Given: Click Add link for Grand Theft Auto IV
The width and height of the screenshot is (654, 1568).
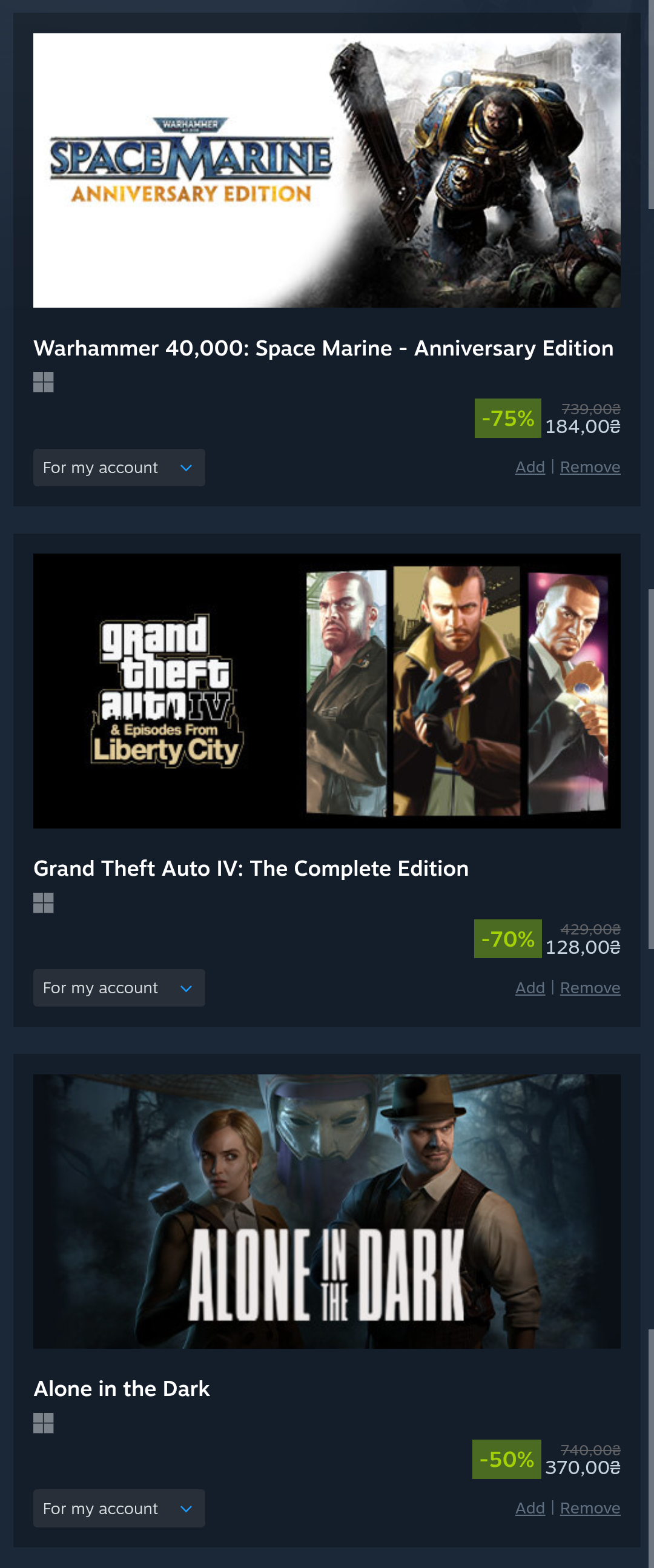Looking at the screenshot, I should click(x=529, y=987).
